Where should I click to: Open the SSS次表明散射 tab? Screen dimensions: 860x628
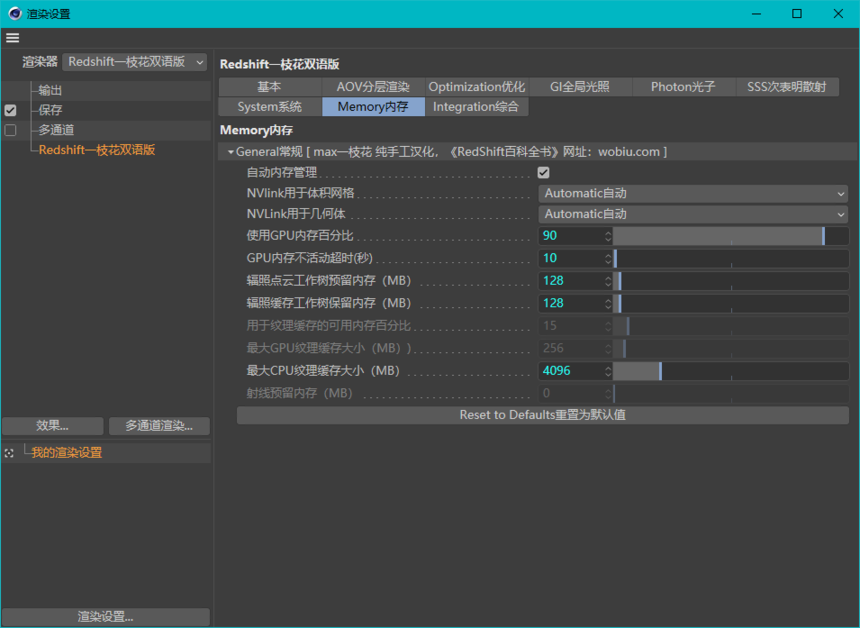[x=787, y=87]
